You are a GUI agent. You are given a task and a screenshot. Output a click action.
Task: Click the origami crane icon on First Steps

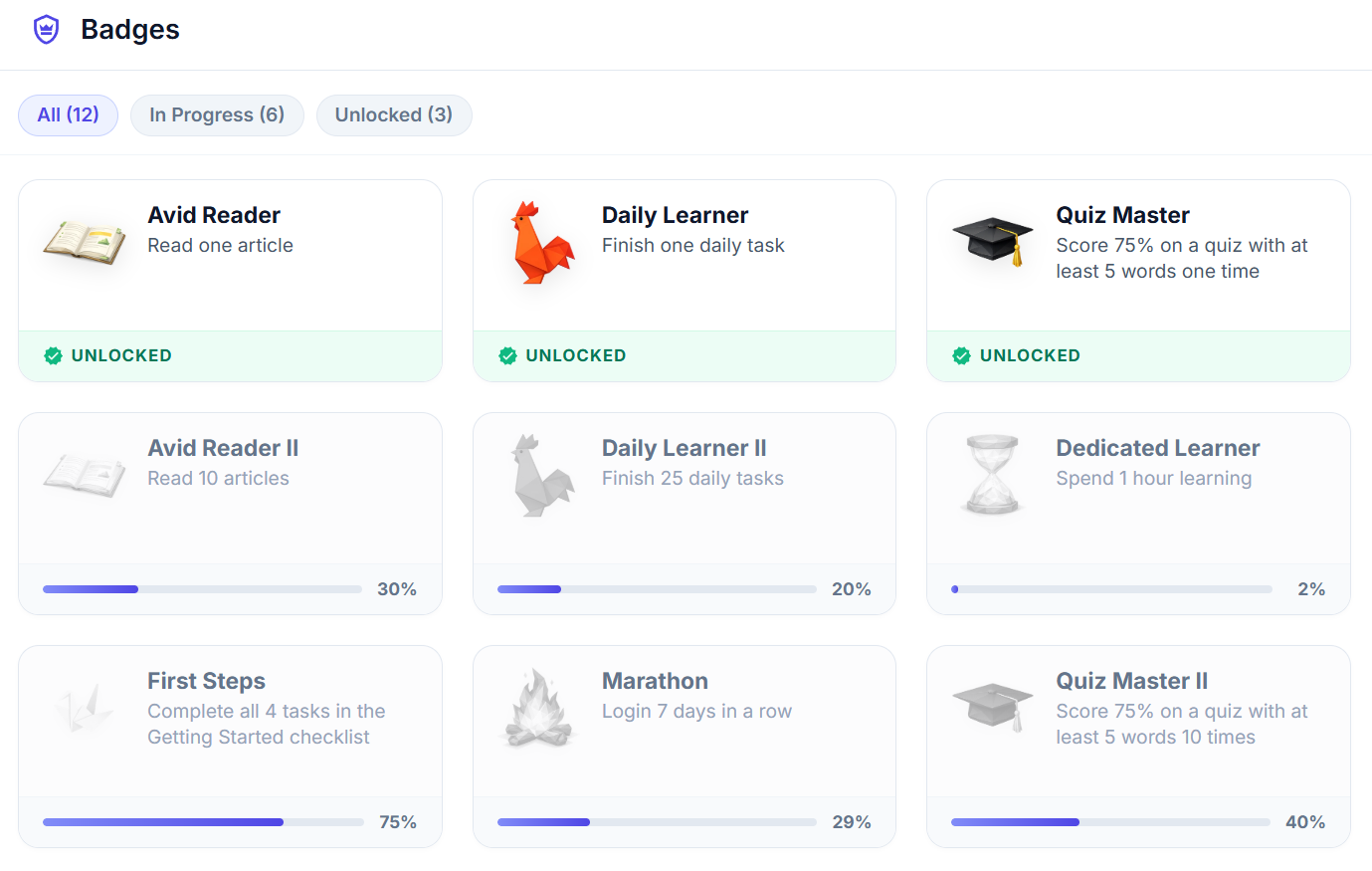tap(85, 708)
